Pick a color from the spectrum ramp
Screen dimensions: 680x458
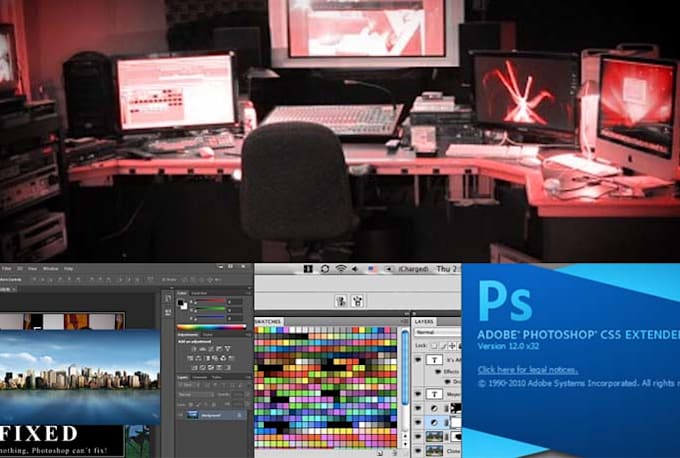pyautogui.click(x=211, y=327)
